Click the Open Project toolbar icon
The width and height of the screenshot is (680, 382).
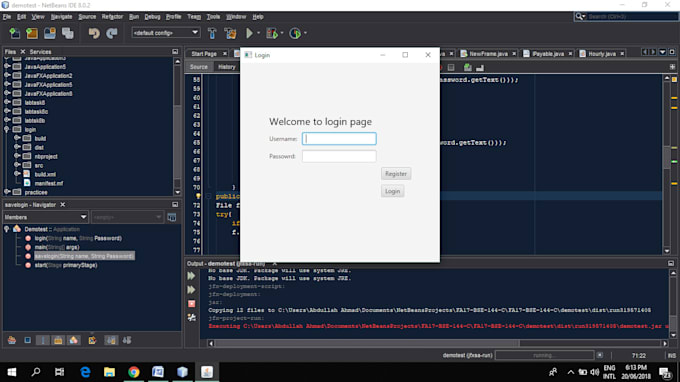[50, 33]
